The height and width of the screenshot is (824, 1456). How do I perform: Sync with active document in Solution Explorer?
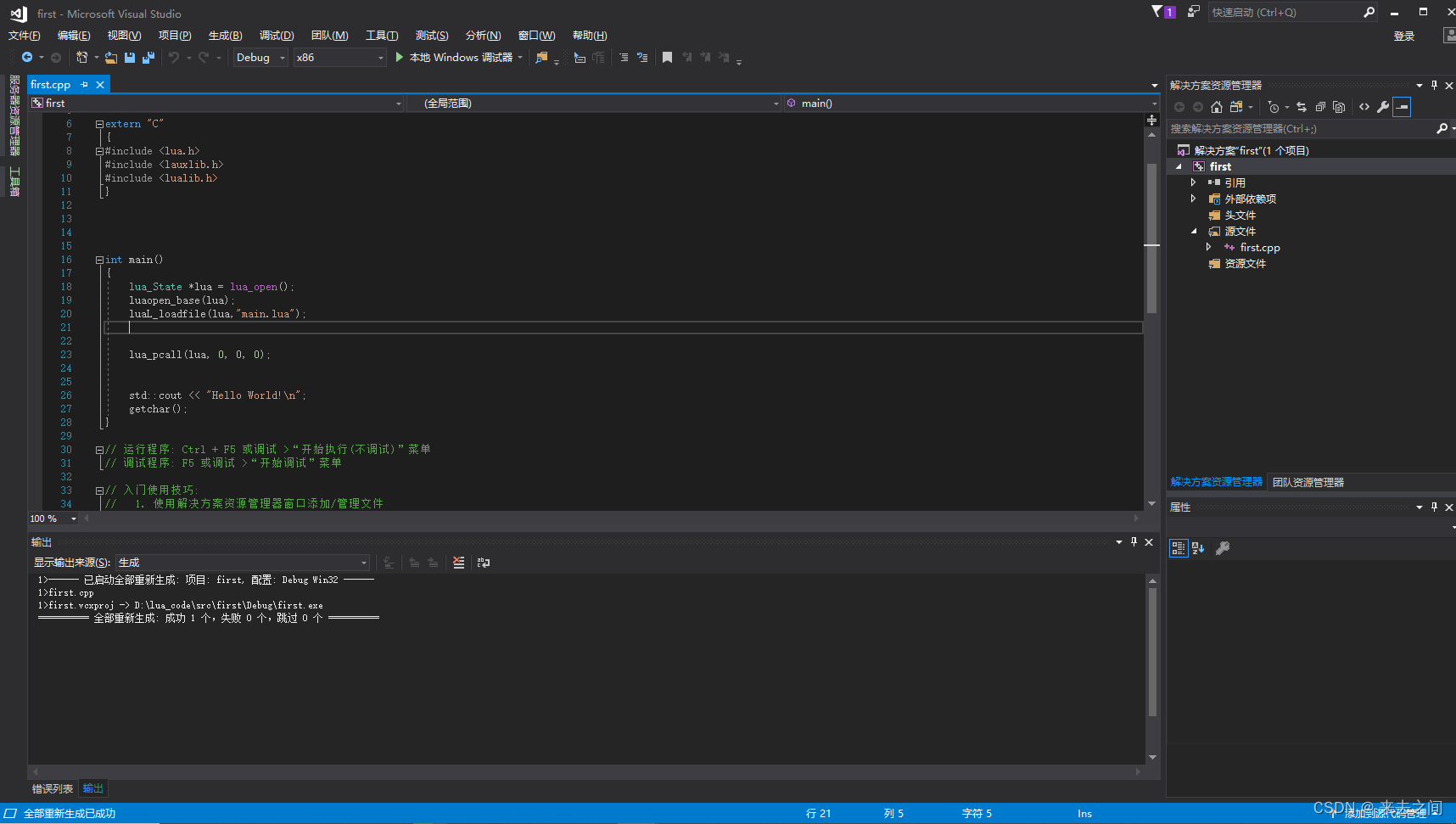click(1302, 107)
